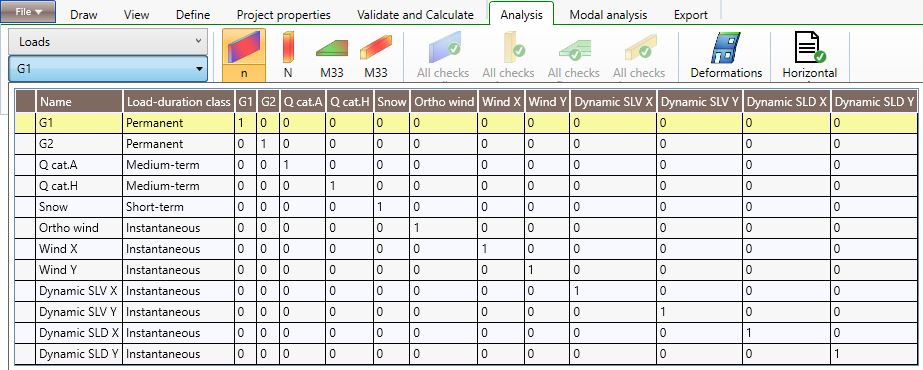Open the G1 load case dropdown

click(108, 69)
